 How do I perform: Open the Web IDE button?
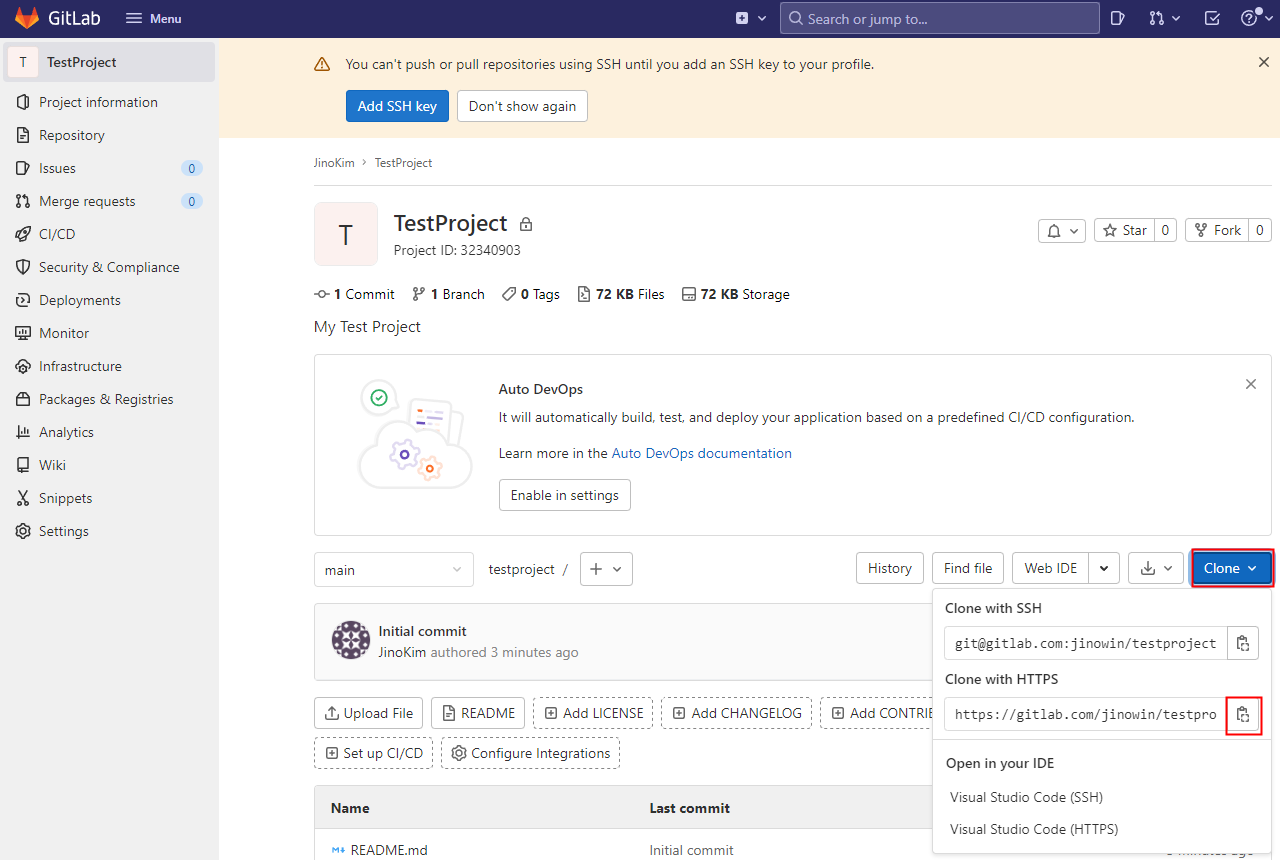pyautogui.click(x=1051, y=568)
